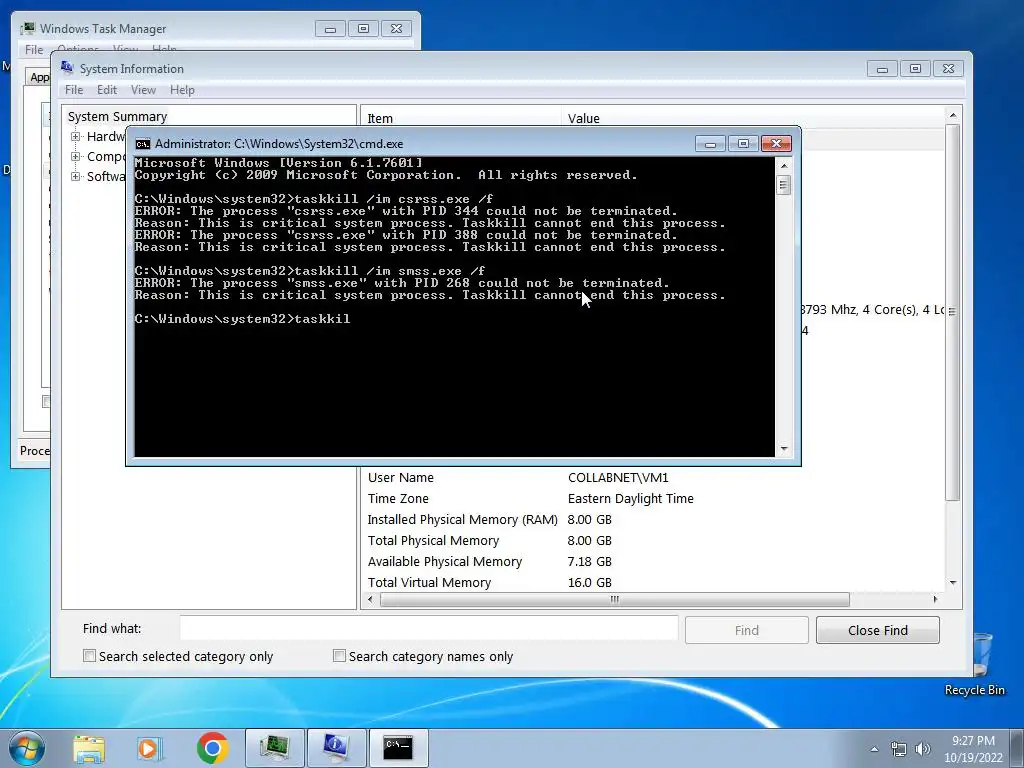
Task: Click the network tray icon
Action: click(899, 749)
